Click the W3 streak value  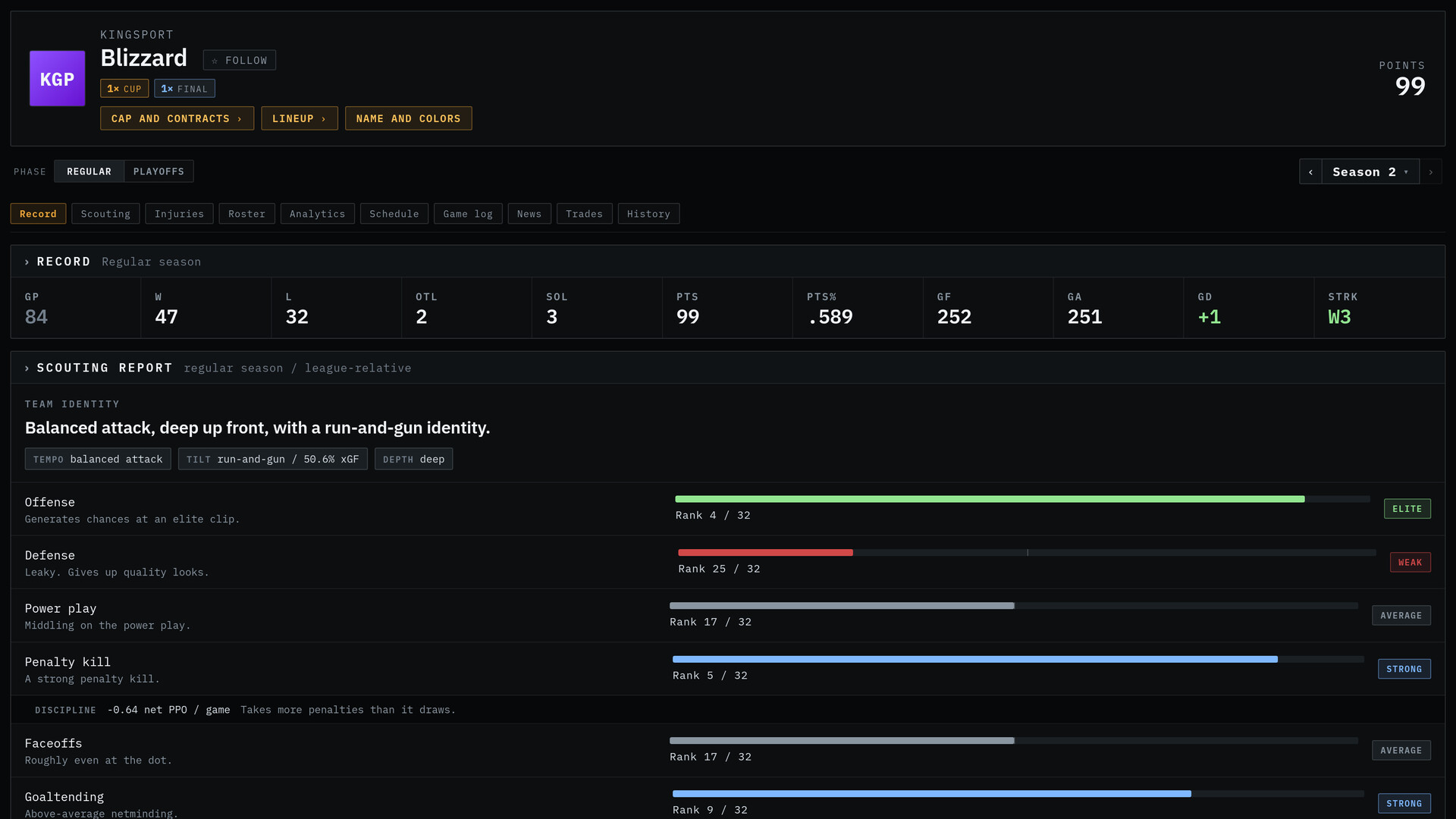(1339, 317)
